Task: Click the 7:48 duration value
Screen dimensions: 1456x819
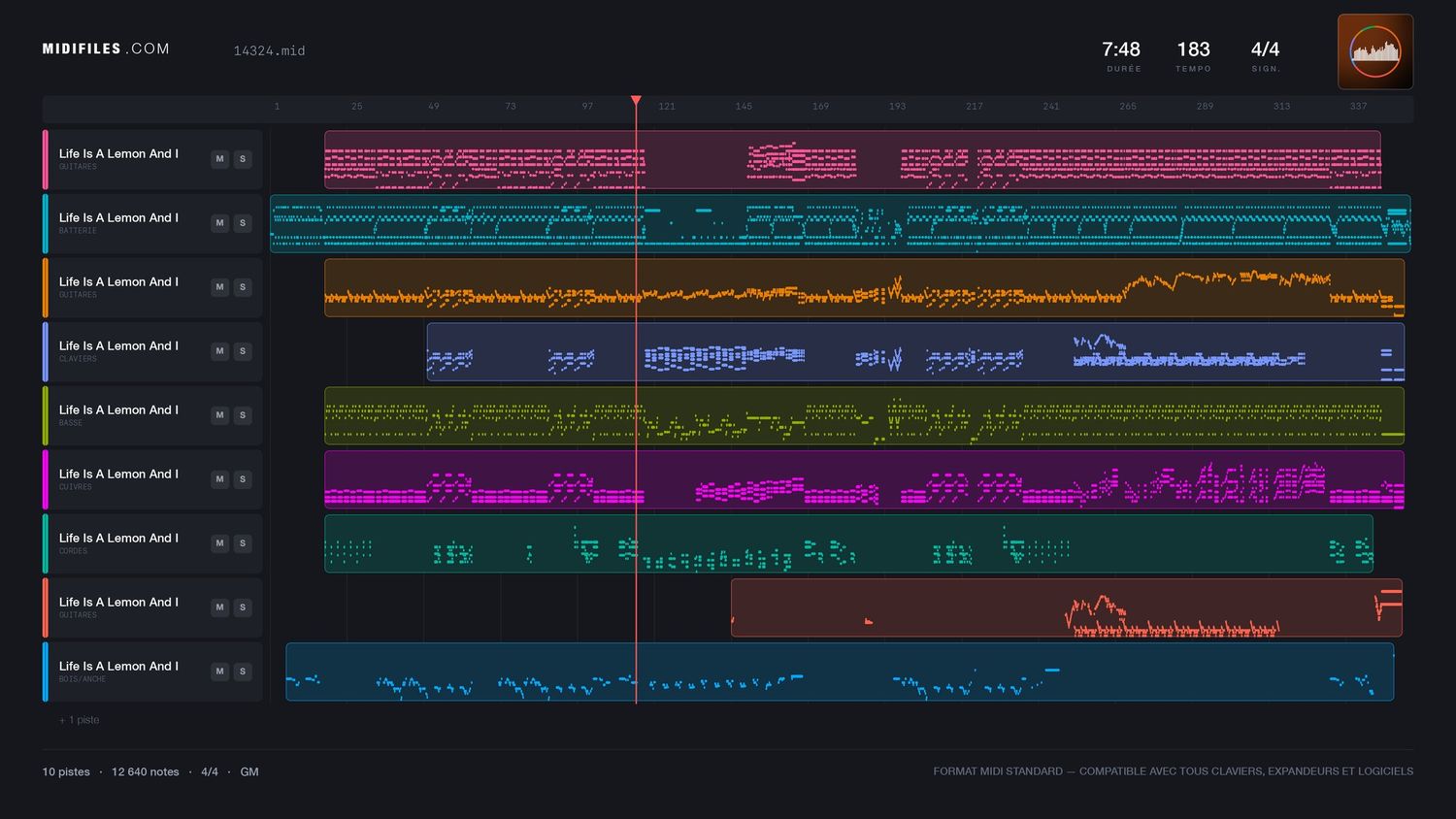Action: point(1121,49)
